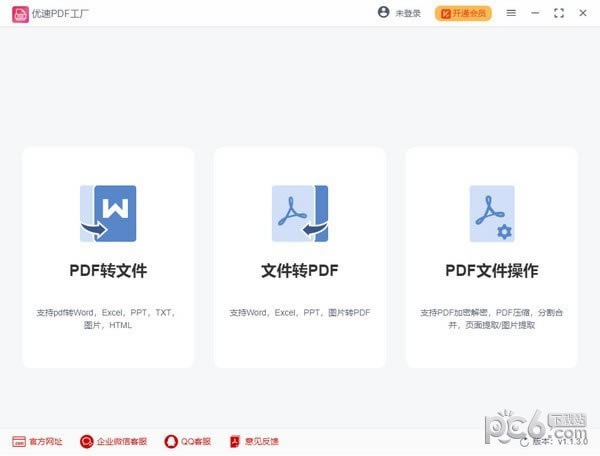Click the 优速PDF工厂 app logo icon
This screenshot has height=456, width=600.
(x=20, y=14)
